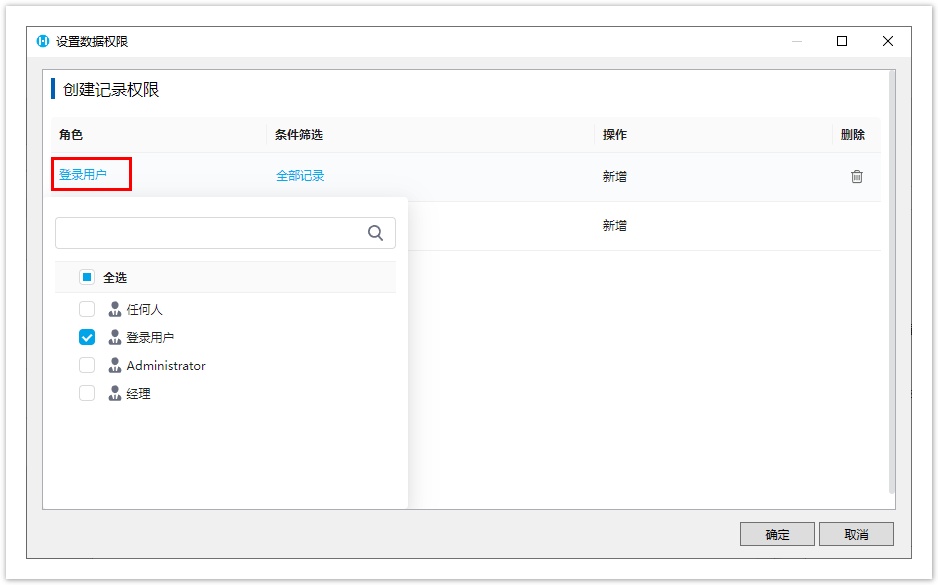Screen dimensions: 938x585
Task: Check the 任何人 role checkbox
Action: [x=87, y=310]
